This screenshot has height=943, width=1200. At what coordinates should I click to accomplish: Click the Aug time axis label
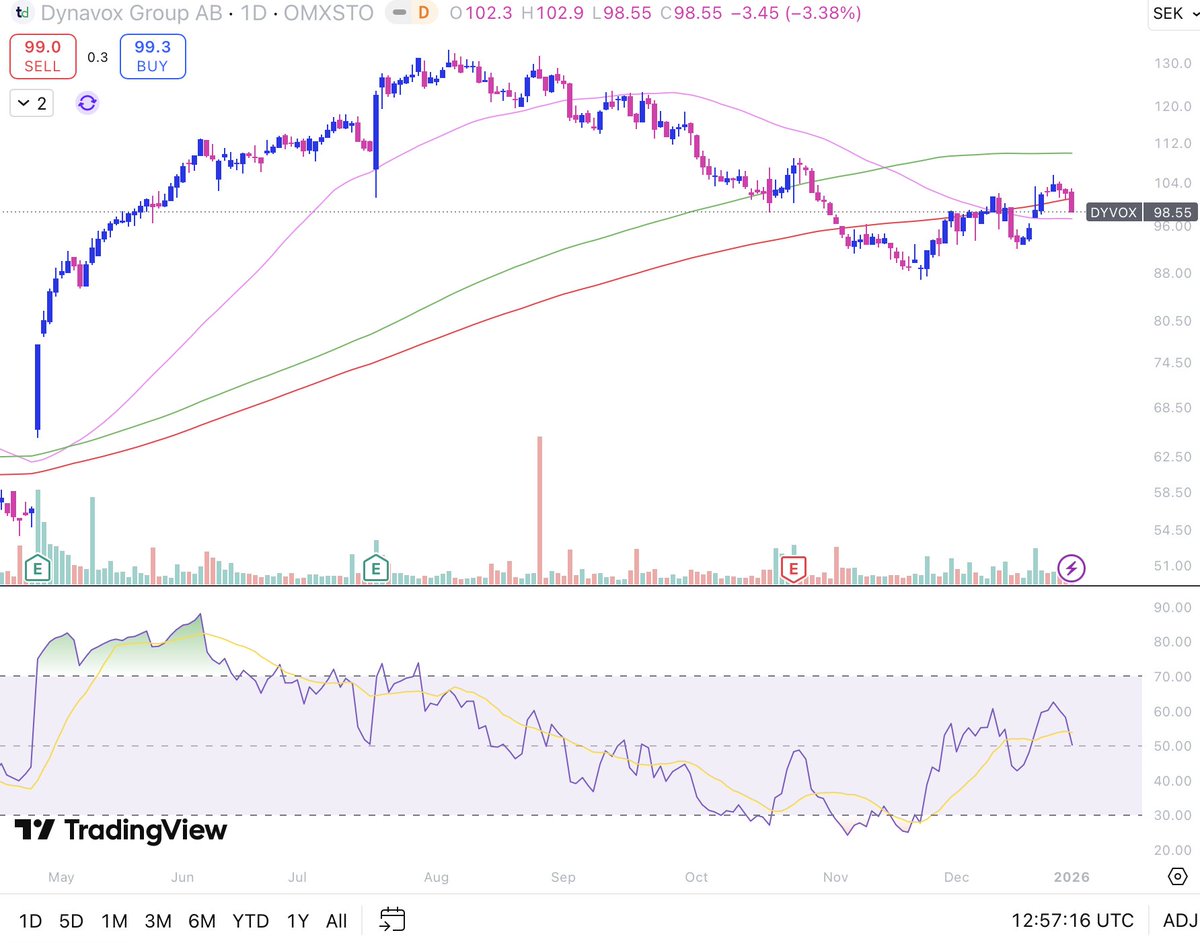click(436, 877)
